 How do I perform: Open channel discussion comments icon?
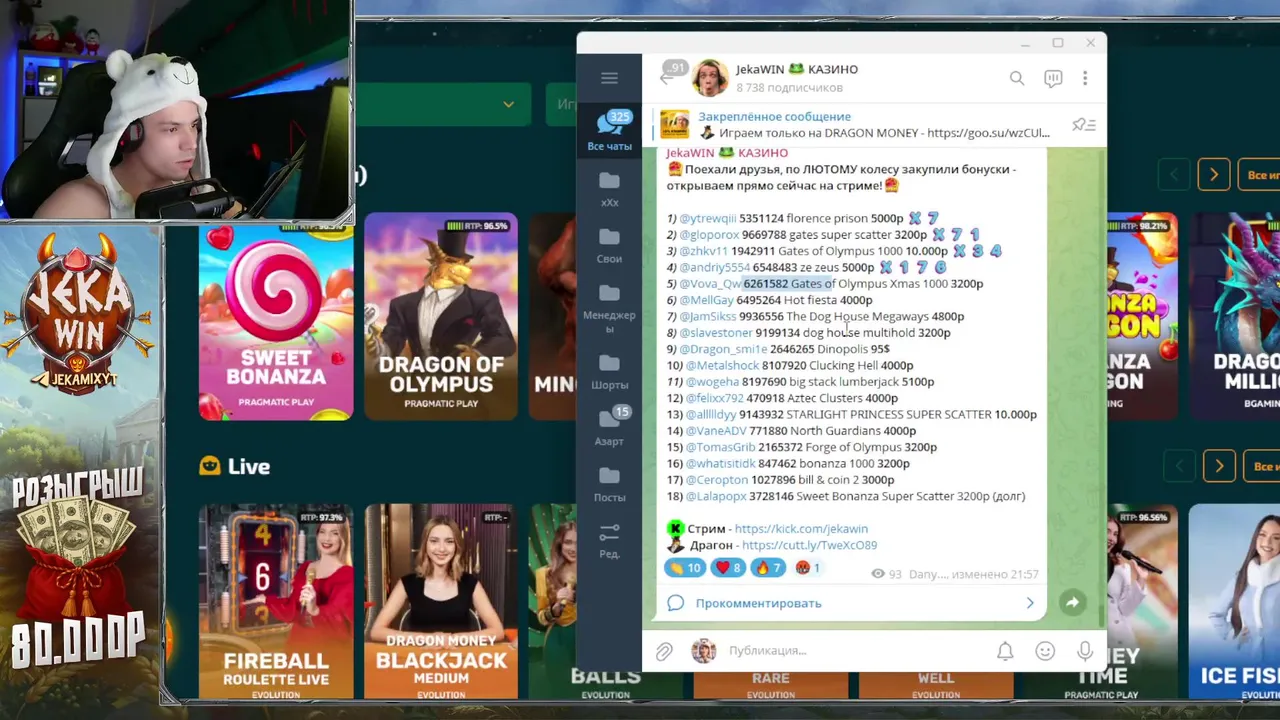(x=1052, y=78)
